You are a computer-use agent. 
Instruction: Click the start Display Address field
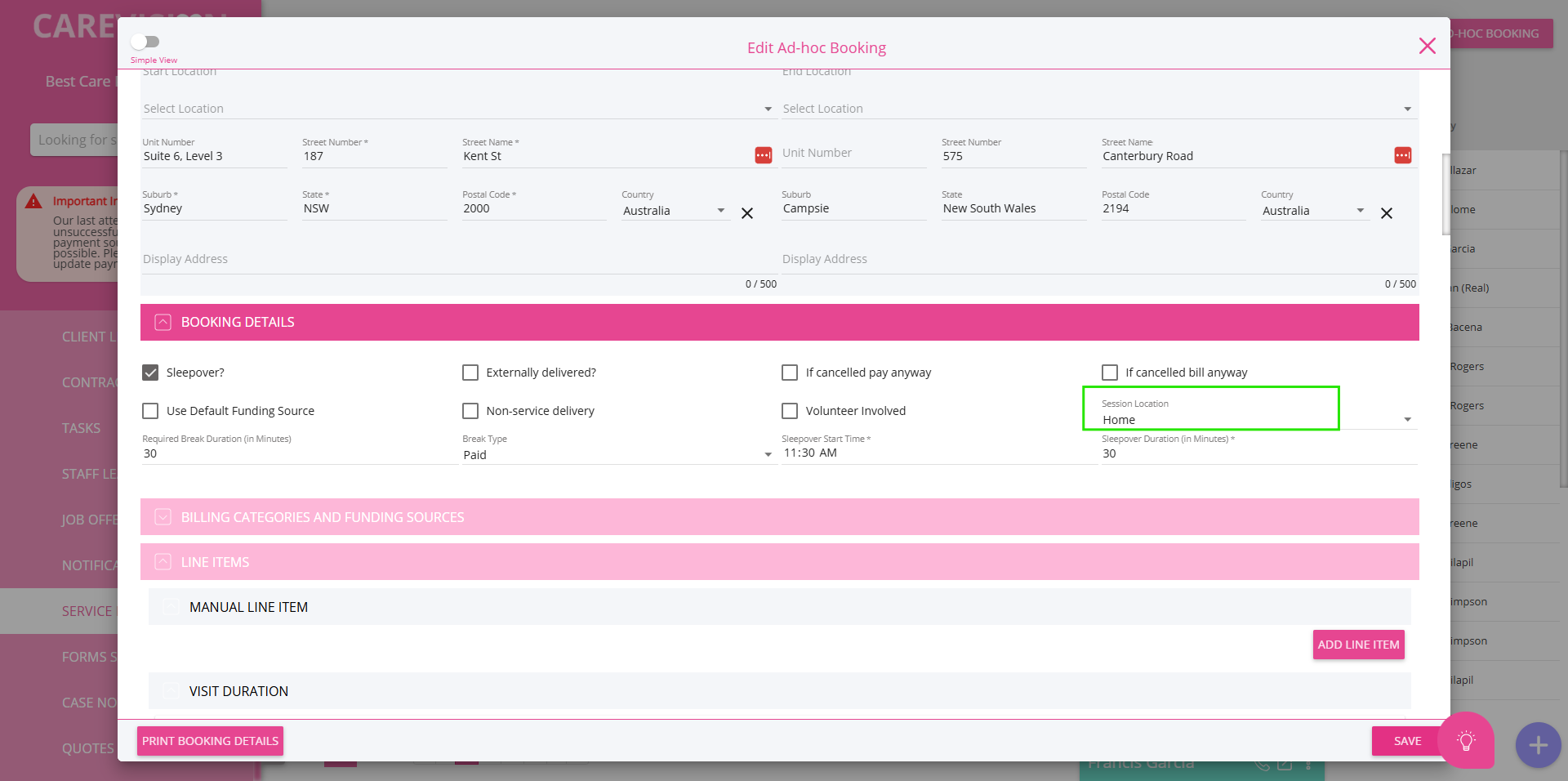(x=460, y=260)
